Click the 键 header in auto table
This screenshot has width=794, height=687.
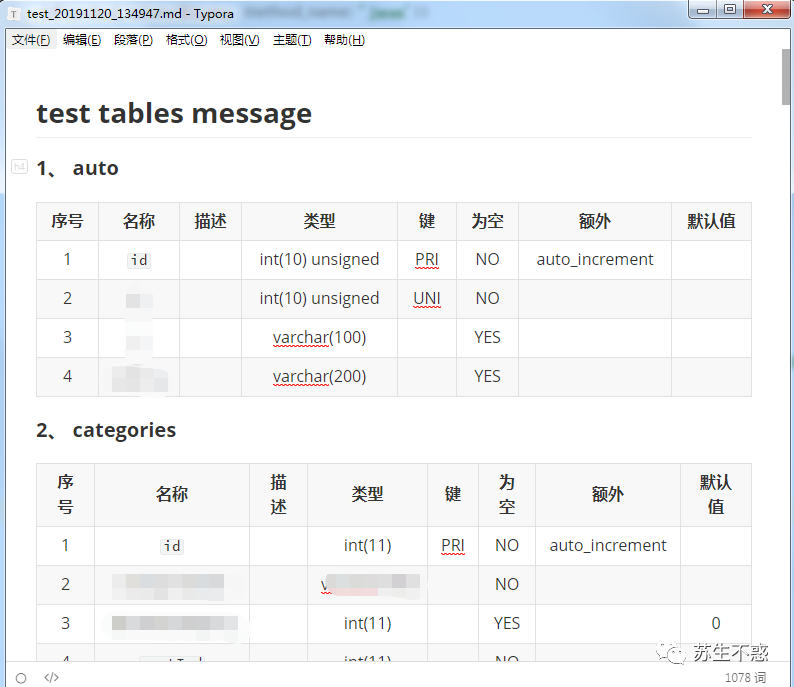point(427,221)
